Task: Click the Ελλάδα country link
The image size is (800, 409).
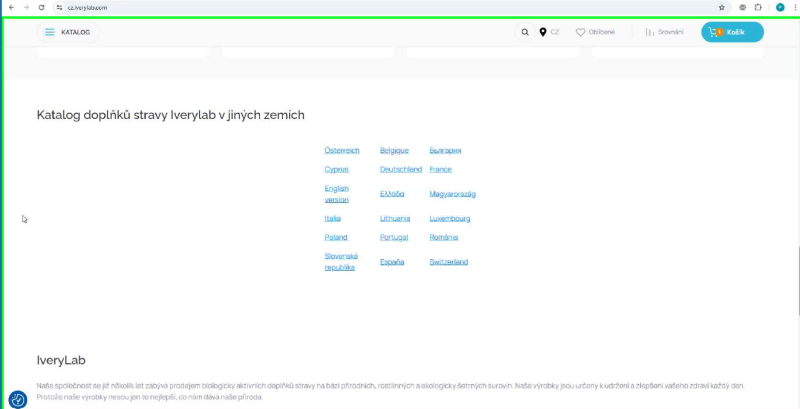Action: tap(392, 194)
